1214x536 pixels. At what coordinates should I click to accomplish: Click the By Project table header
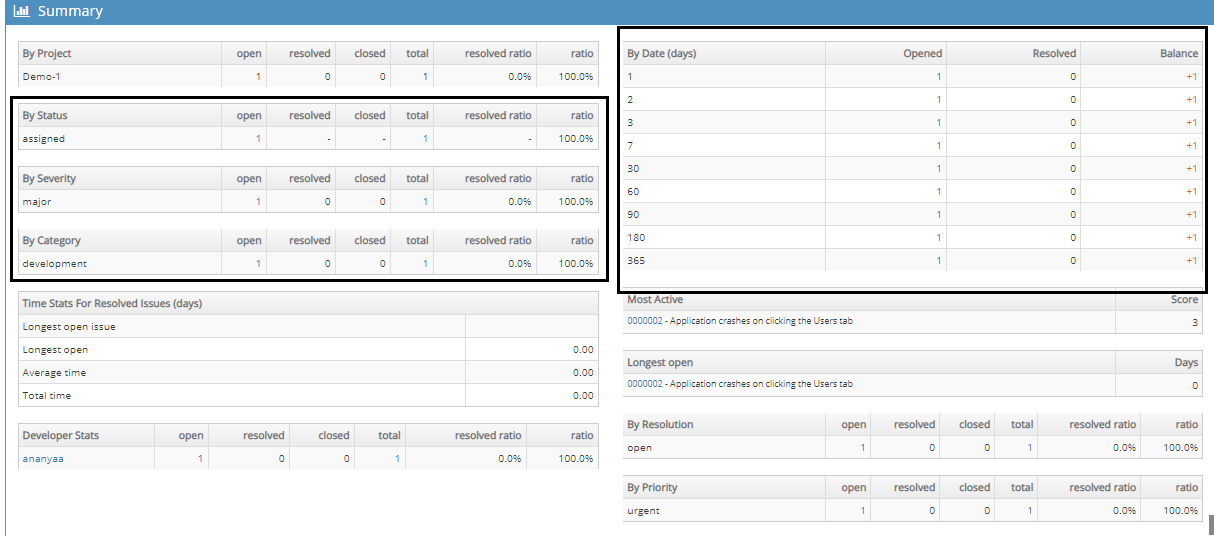coord(47,53)
